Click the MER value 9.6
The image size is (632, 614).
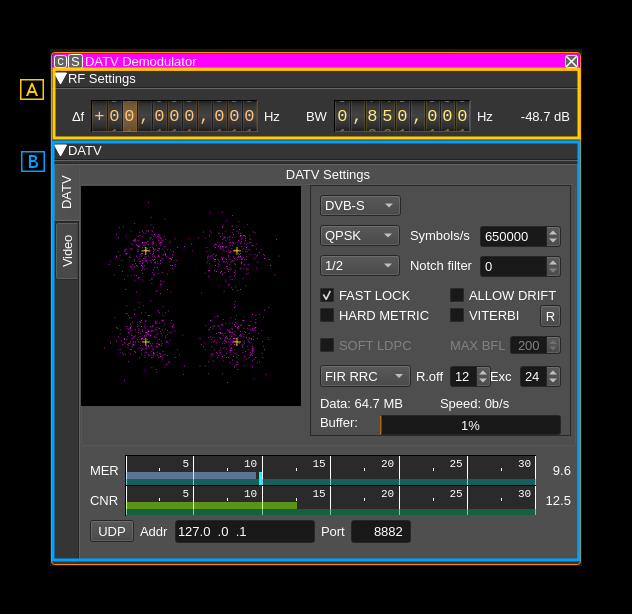561,470
